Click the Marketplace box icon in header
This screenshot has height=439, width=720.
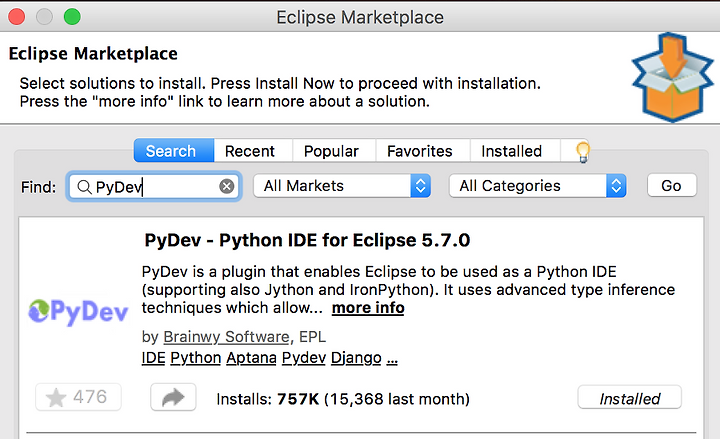tap(673, 77)
